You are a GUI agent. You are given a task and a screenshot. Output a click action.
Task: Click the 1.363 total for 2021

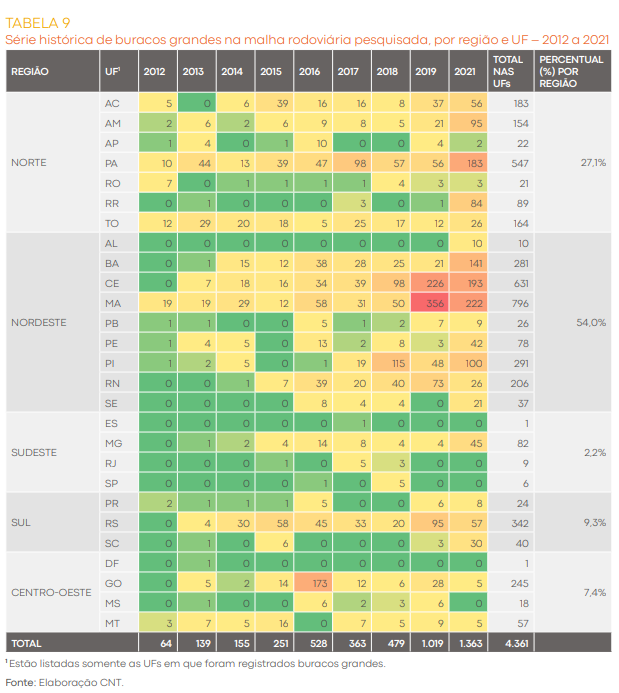click(465, 642)
